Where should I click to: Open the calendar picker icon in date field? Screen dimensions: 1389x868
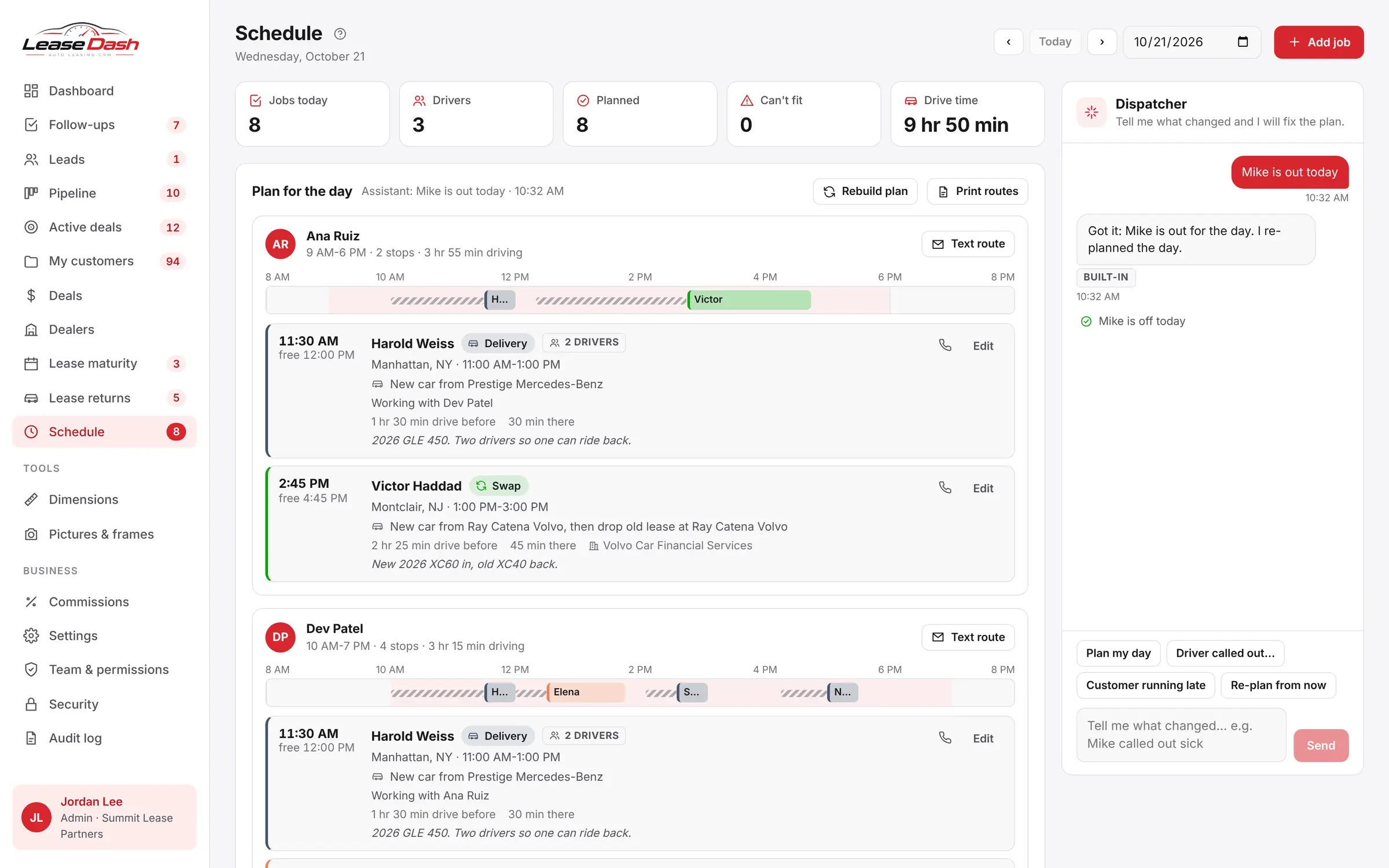1243,42
